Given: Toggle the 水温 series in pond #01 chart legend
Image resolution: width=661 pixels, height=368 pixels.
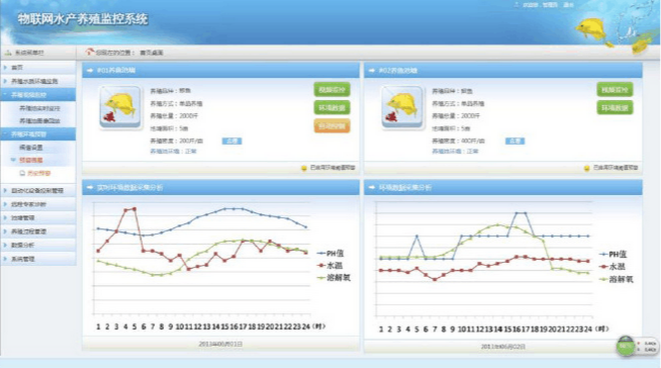Looking at the screenshot, I should [330, 266].
